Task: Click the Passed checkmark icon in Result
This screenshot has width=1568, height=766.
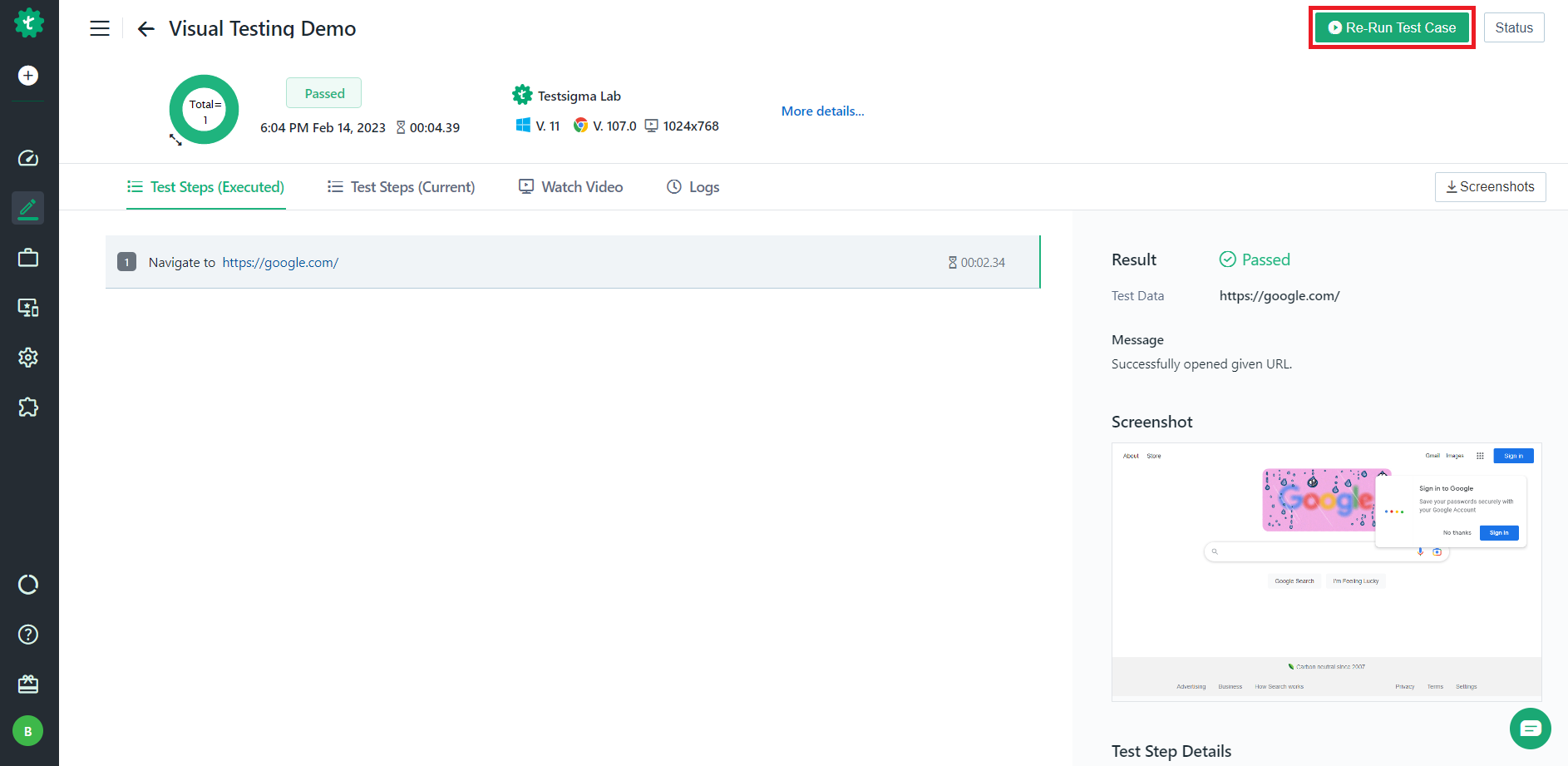Action: pos(1228,259)
